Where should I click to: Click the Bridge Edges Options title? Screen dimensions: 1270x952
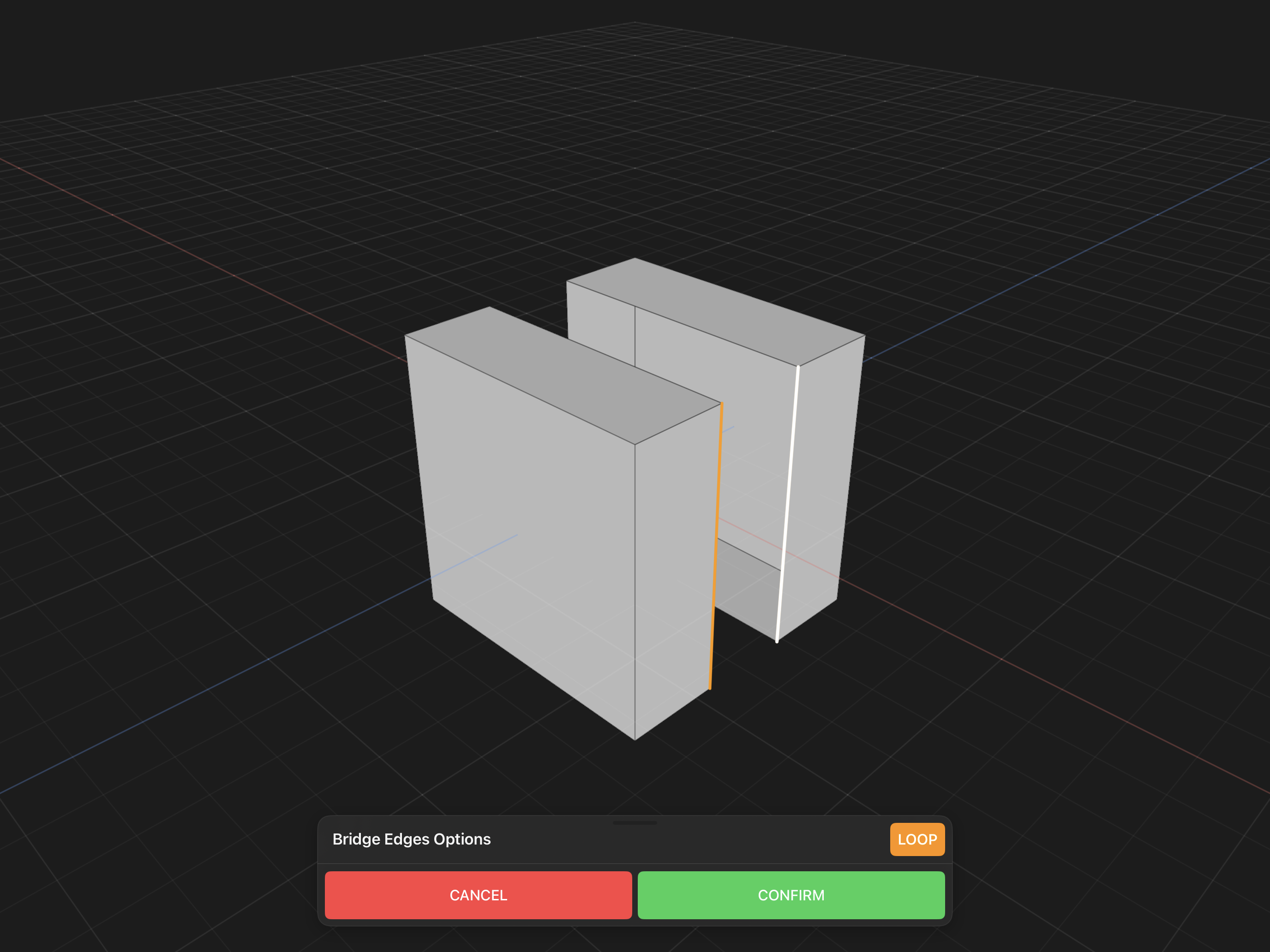[x=412, y=839]
